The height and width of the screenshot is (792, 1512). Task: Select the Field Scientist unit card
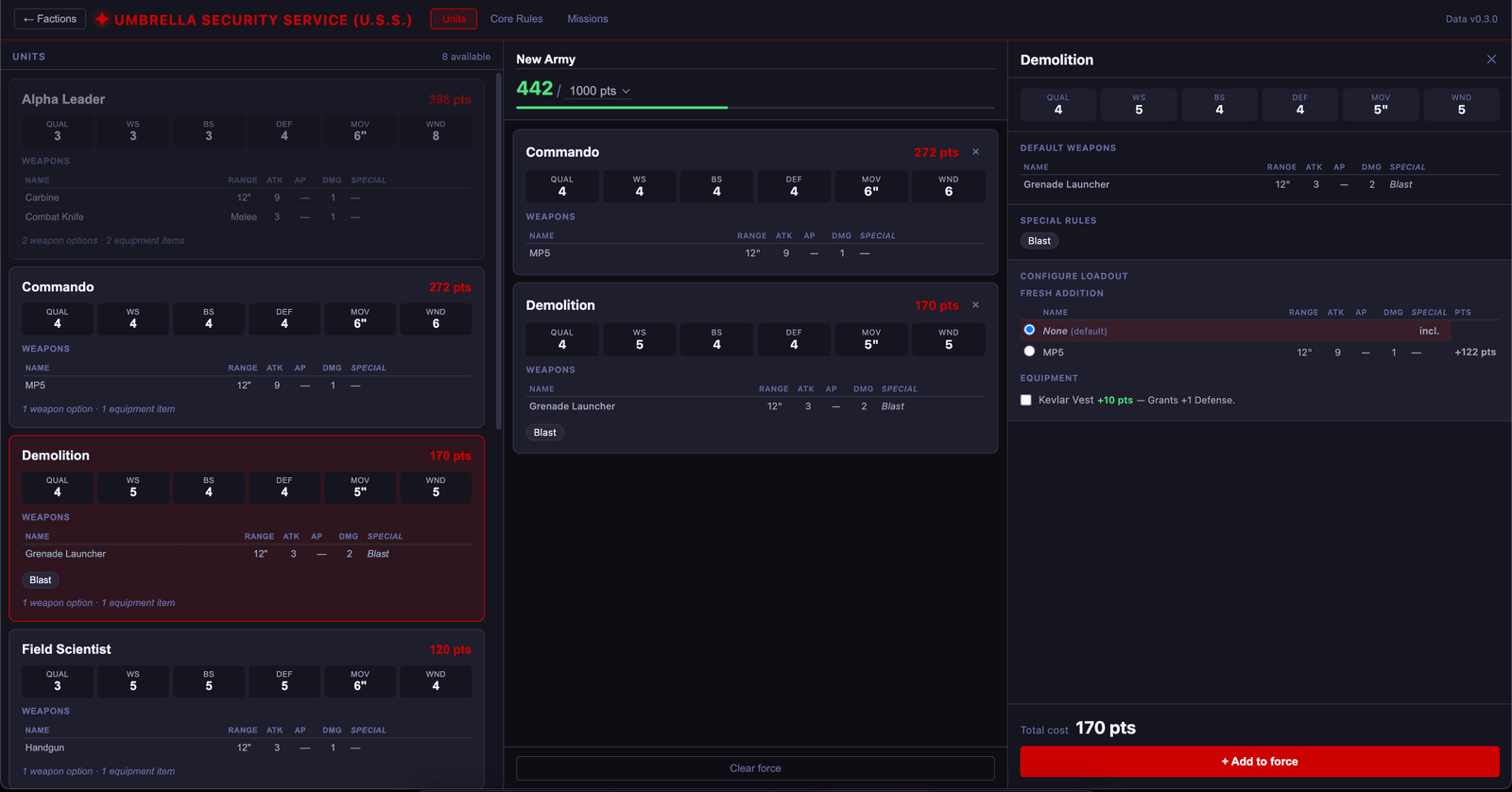(247, 709)
